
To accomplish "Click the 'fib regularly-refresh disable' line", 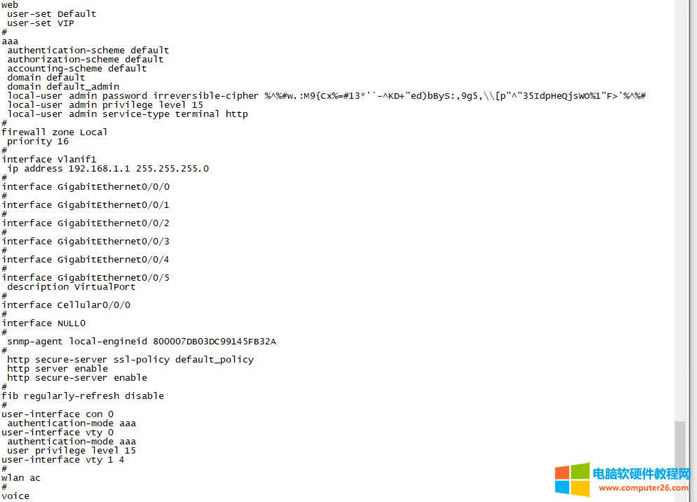I will pos(82,396).
